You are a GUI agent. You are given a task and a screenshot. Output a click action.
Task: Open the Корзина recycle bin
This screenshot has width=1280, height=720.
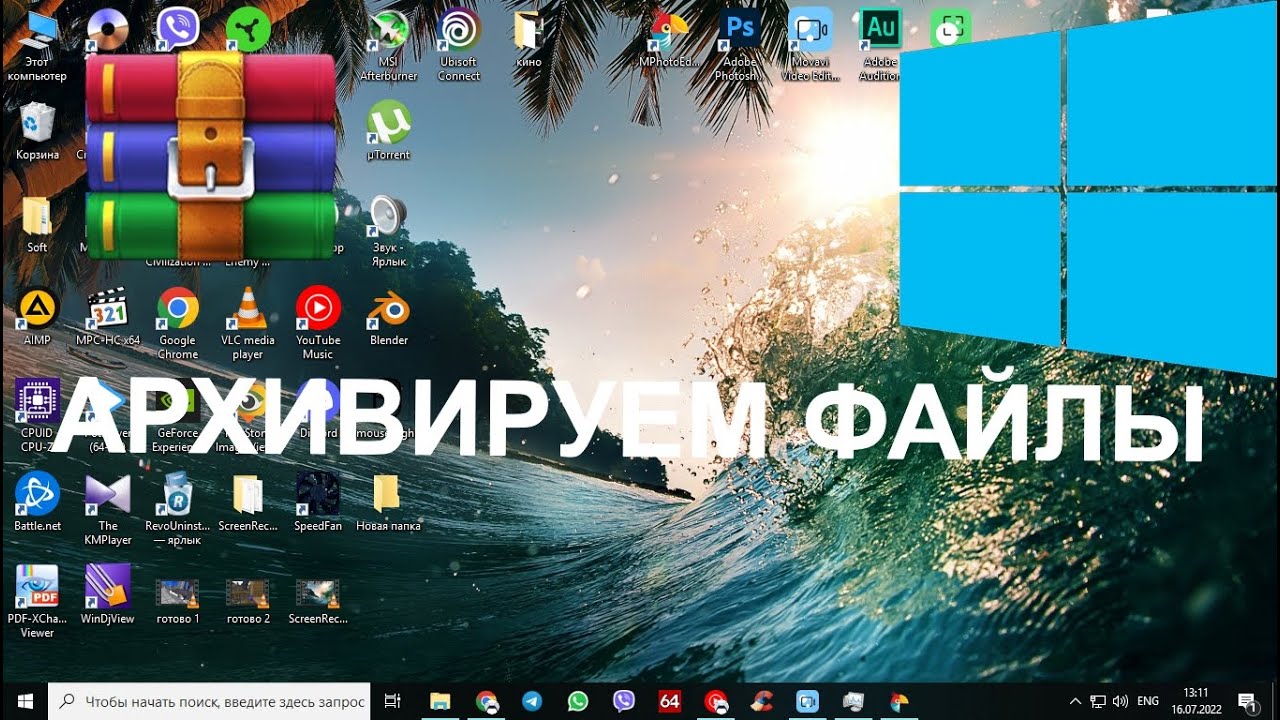click(37, 130)
